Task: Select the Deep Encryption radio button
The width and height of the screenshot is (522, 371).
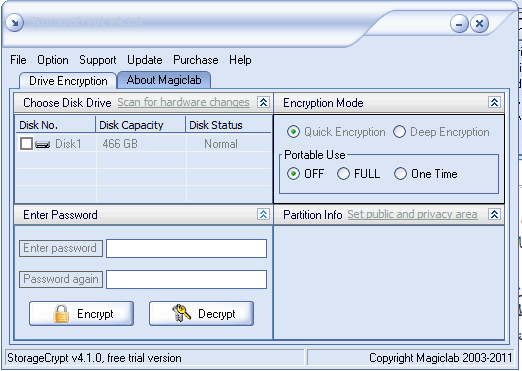Action: (399, 132)
